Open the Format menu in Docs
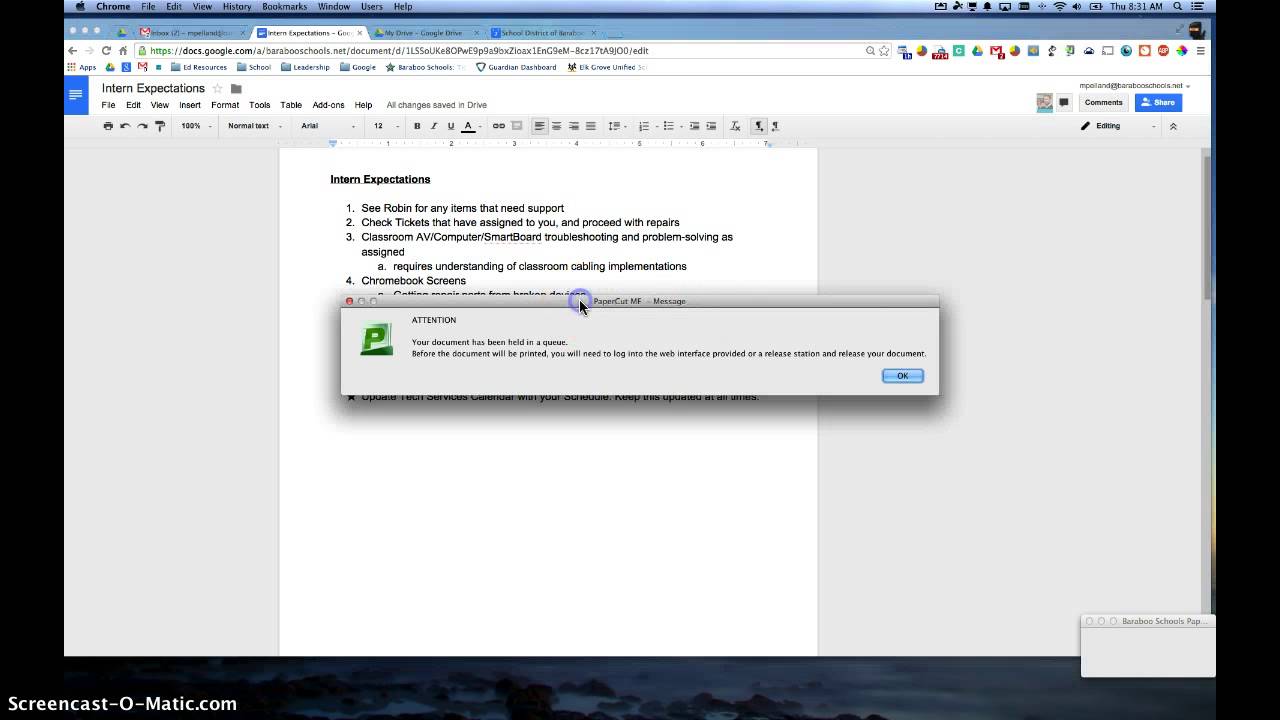 tap(225, 105)
